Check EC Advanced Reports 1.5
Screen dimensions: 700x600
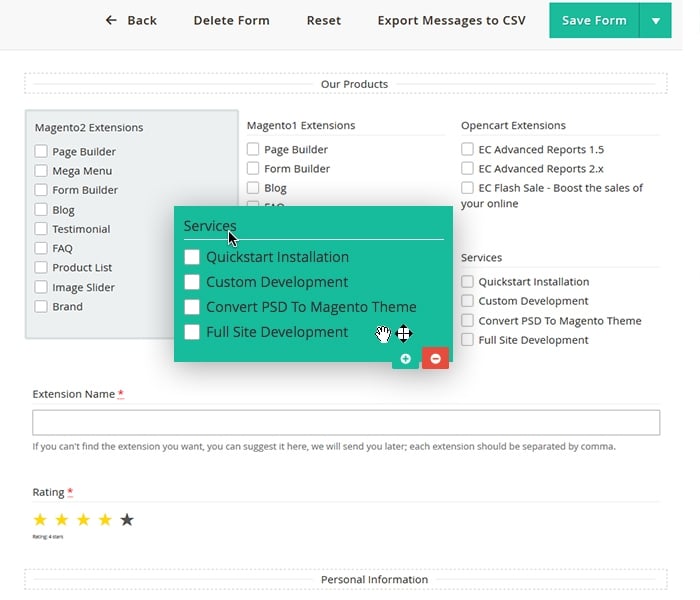(467, 149)
